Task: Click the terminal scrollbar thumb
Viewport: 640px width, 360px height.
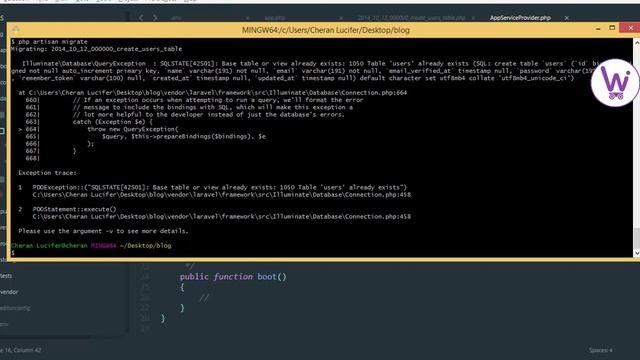Action: tap(637, 238)
